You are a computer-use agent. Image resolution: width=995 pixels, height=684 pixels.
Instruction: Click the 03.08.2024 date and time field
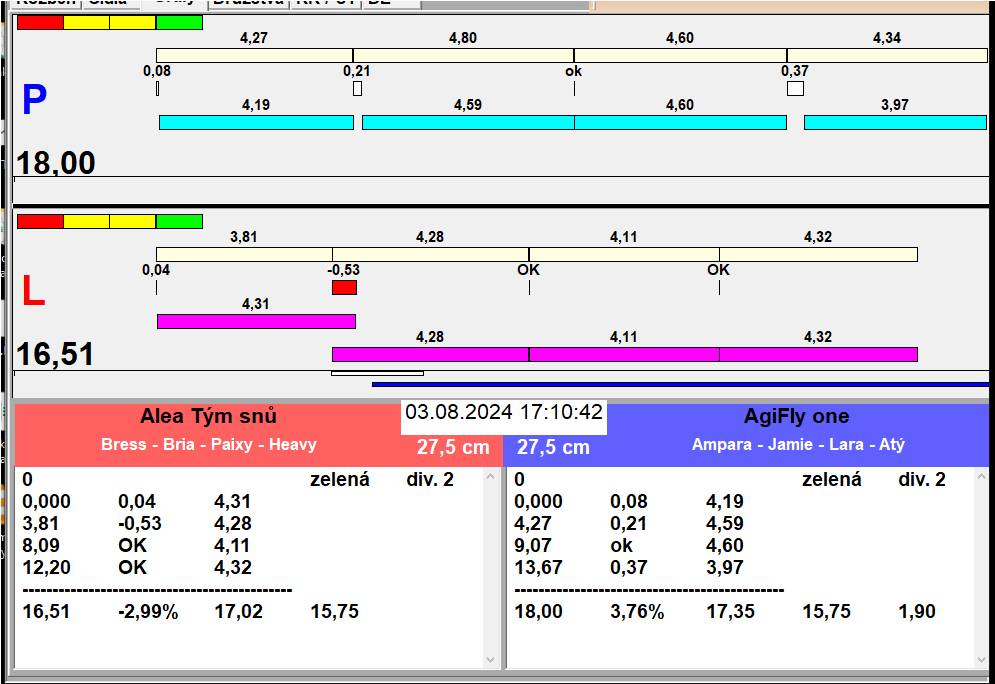(504, 412)
